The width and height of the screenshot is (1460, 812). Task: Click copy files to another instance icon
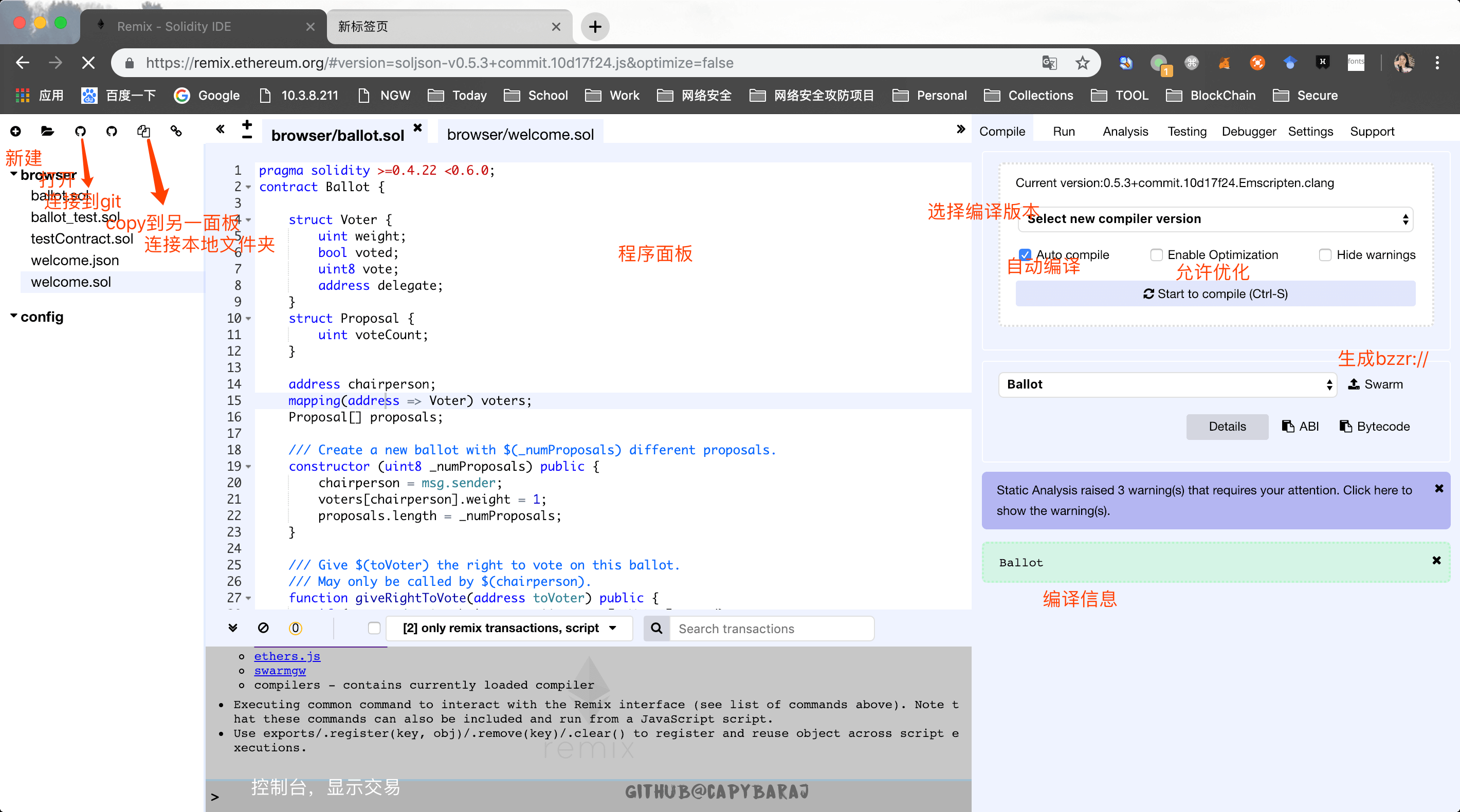[143, 132]
